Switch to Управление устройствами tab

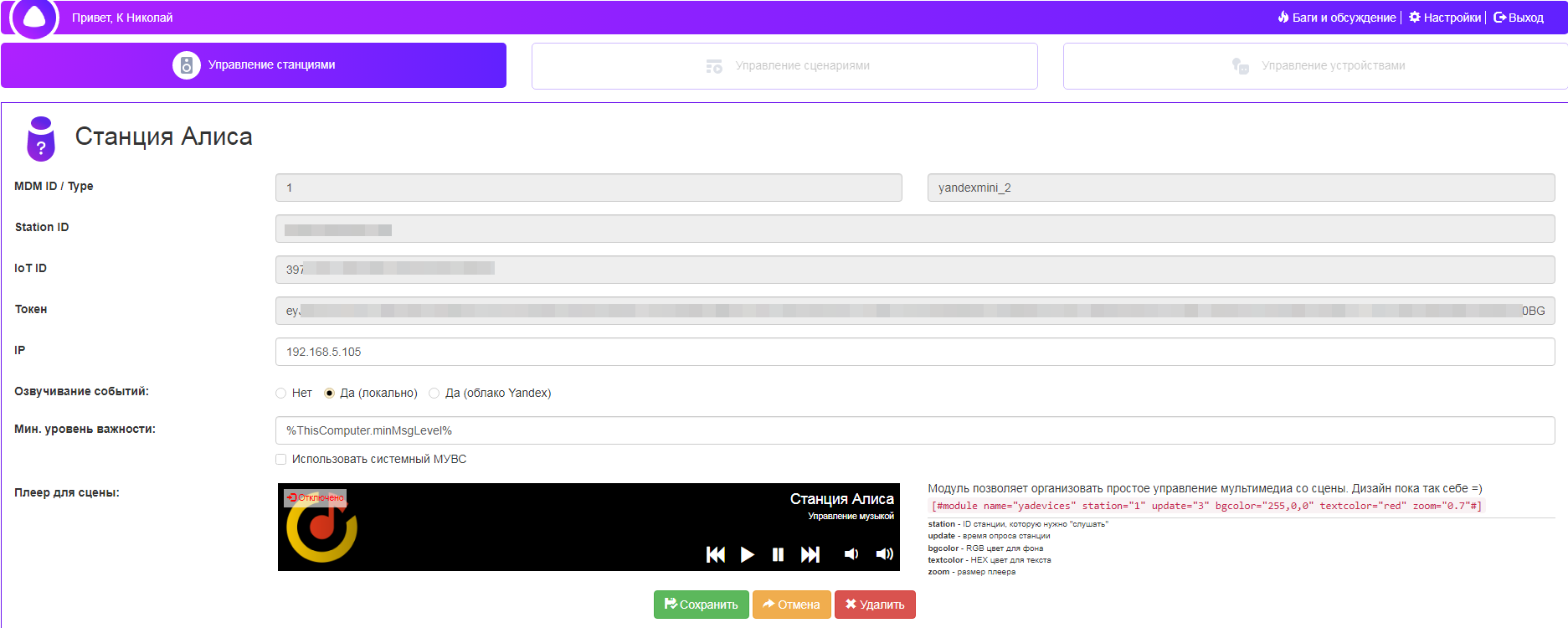[x=1315, y=66]
